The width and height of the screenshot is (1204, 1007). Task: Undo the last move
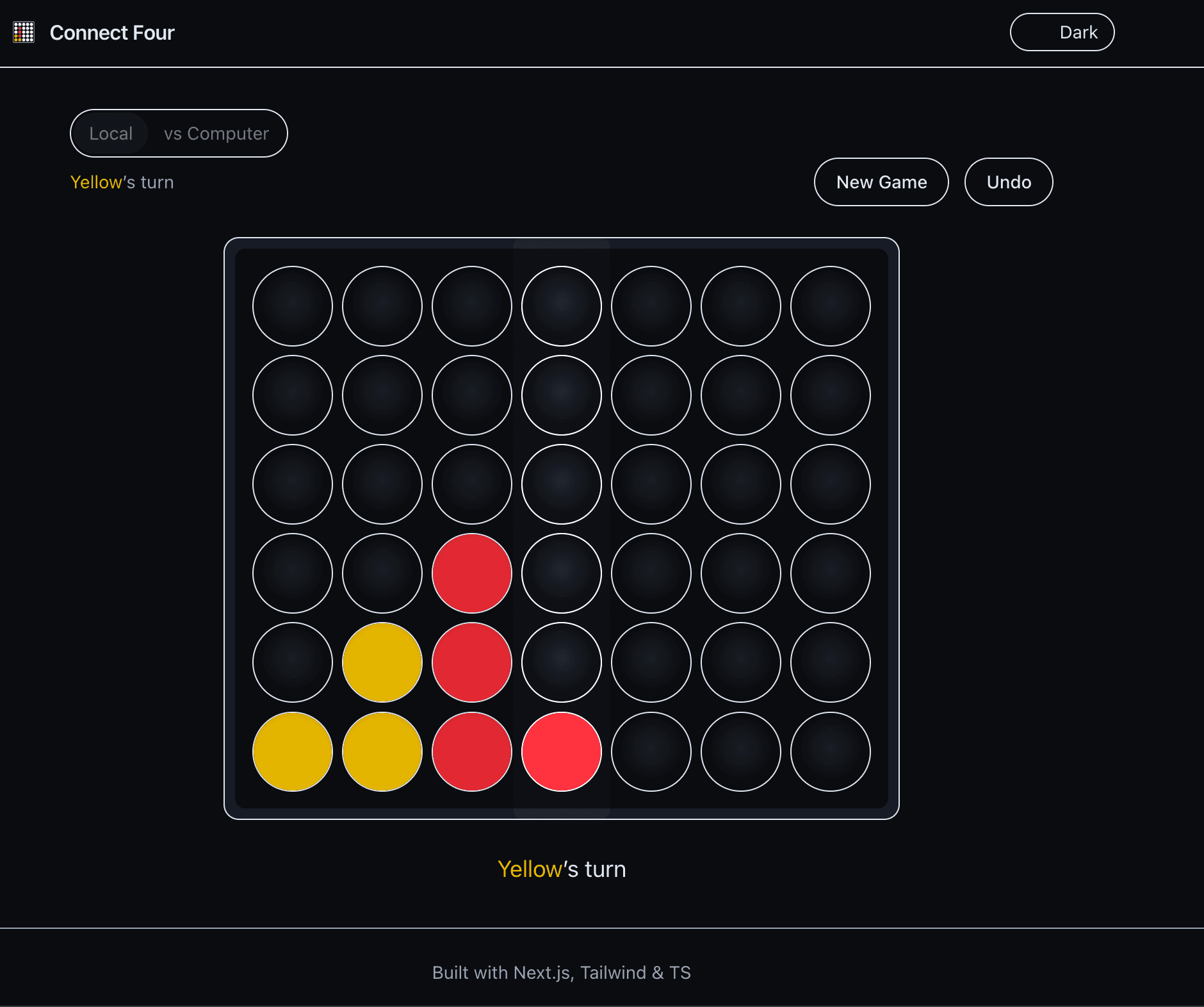(1008, 182)
